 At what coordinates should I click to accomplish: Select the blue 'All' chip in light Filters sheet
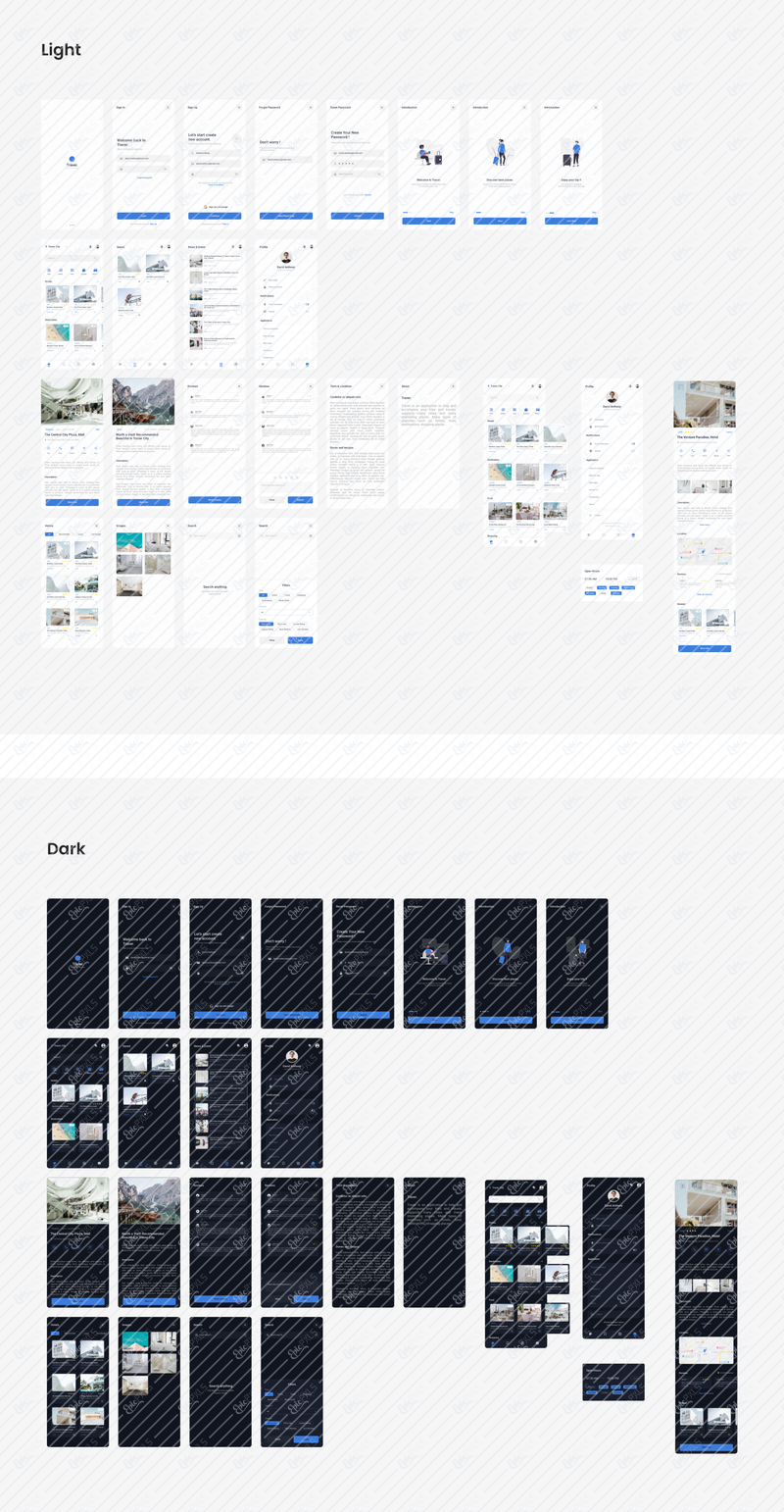pyautogui.click(x=263, y=595)
